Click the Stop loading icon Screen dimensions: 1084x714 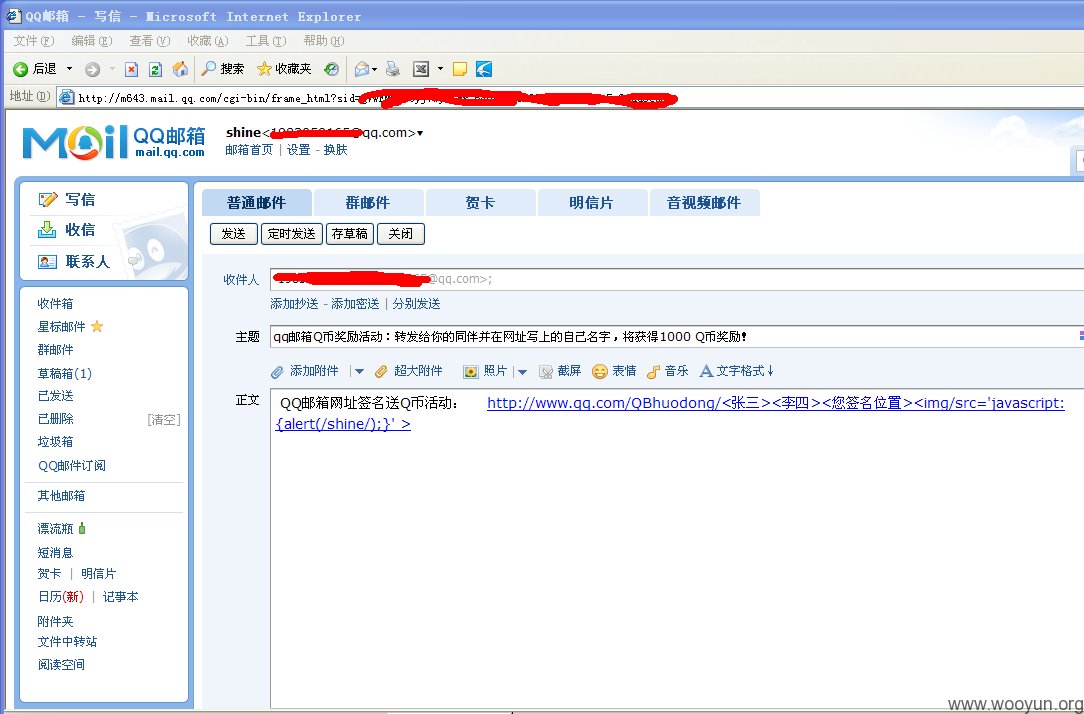[131, 69]
